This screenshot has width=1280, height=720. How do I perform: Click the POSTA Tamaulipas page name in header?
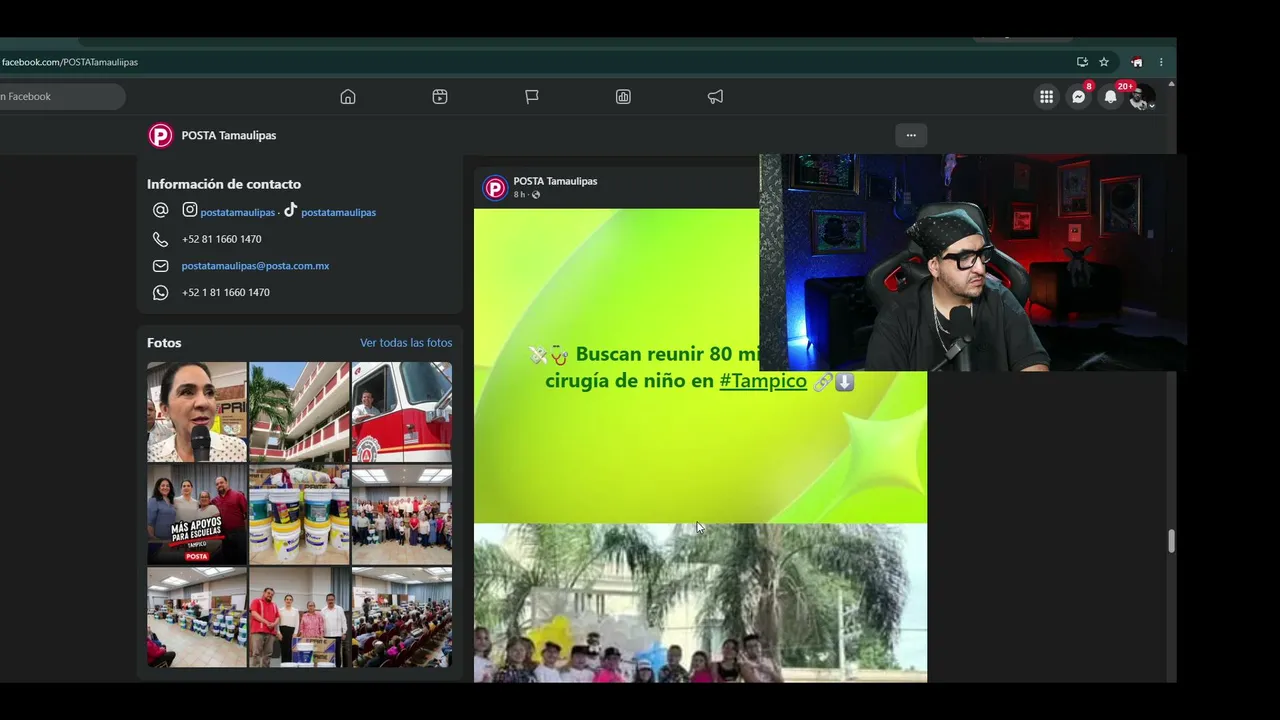229,135
